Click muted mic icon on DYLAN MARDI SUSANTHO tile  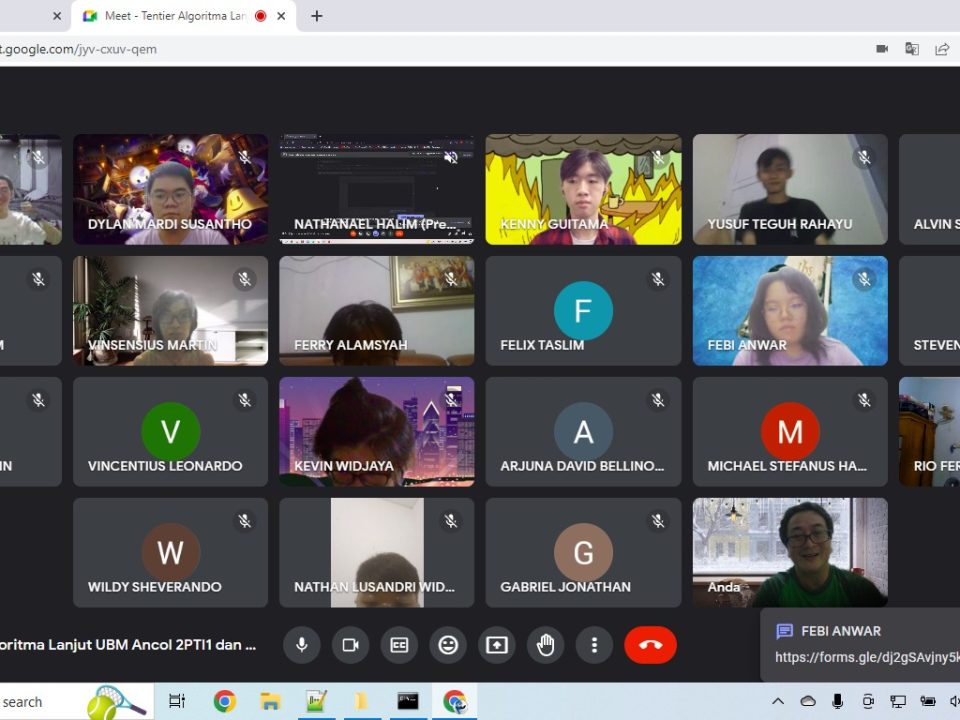[244, 157]
